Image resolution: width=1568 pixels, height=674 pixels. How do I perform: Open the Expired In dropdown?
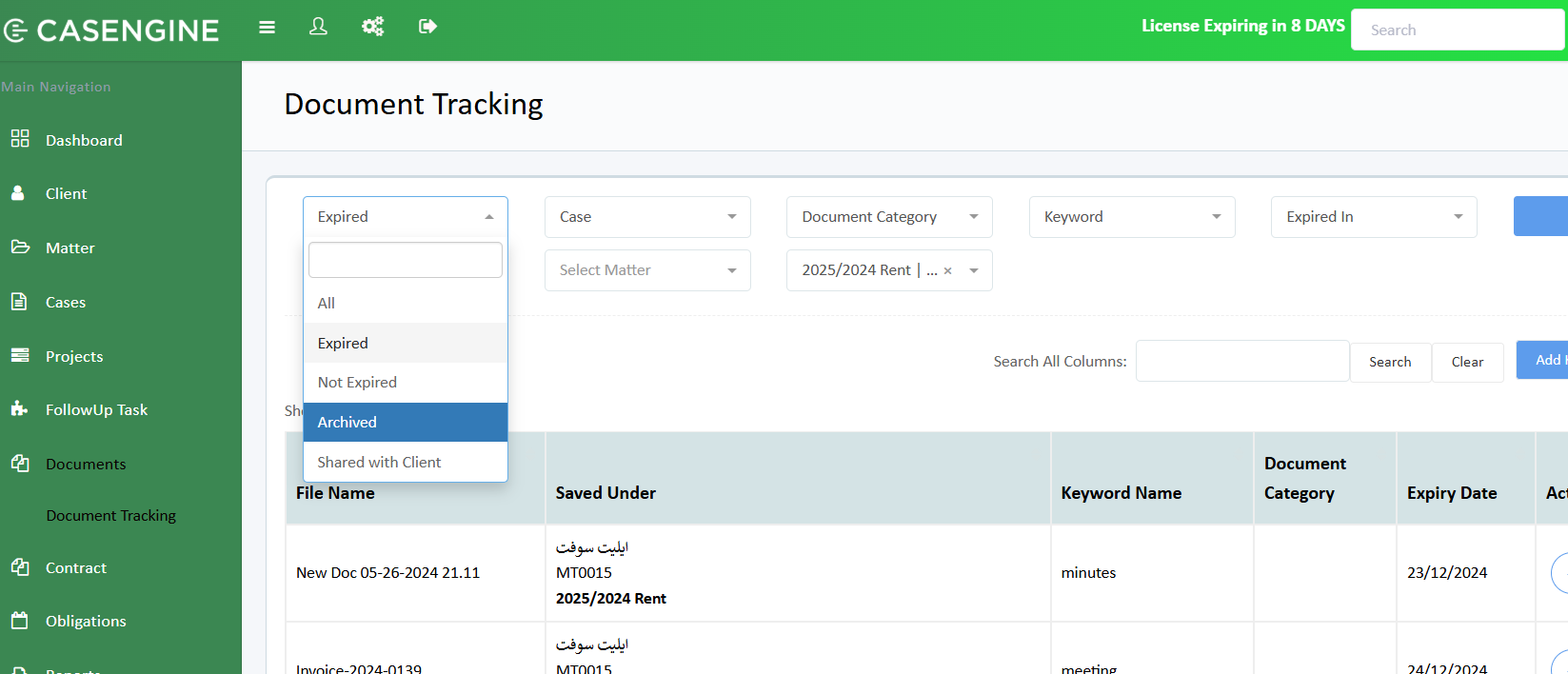1374,217
